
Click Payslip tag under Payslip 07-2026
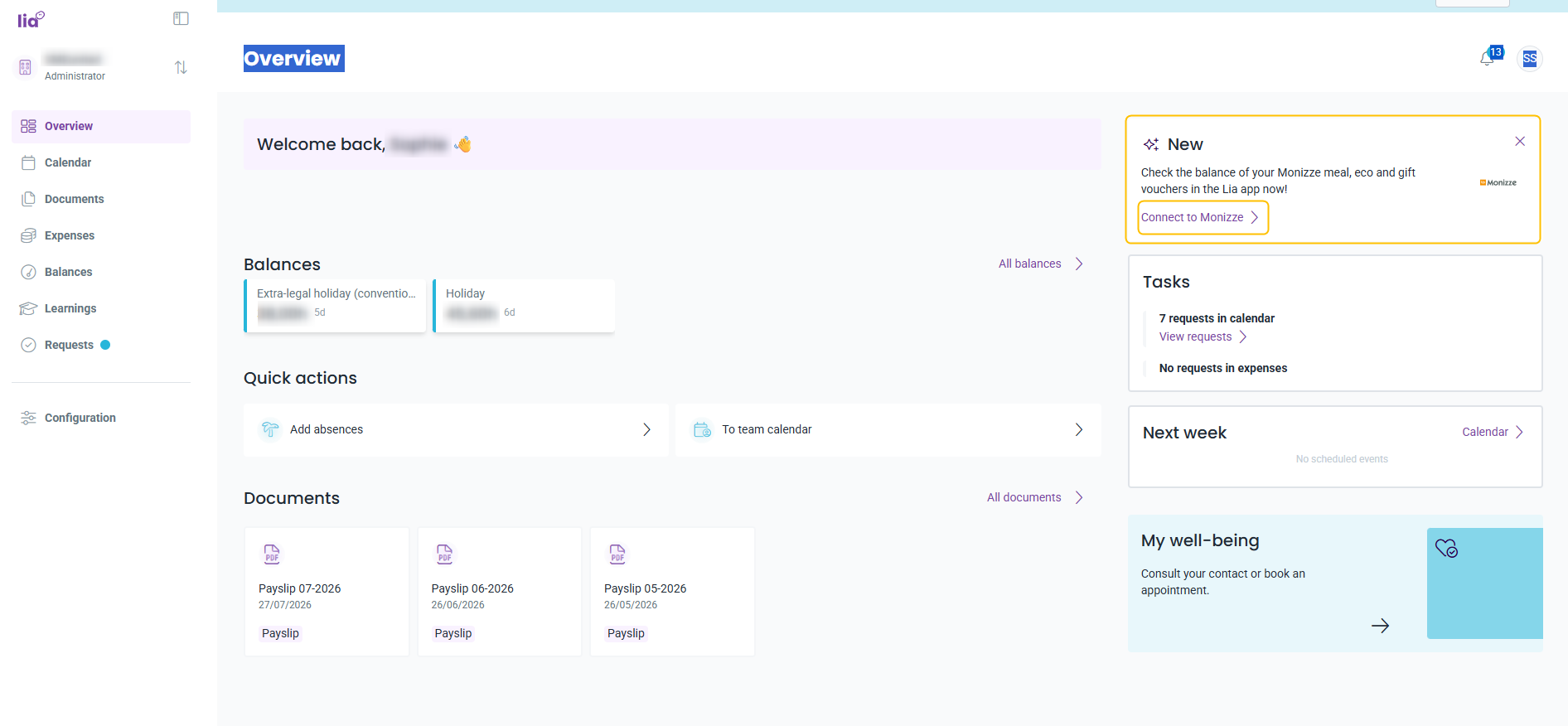pyautogui.click(x=280, y=633)
